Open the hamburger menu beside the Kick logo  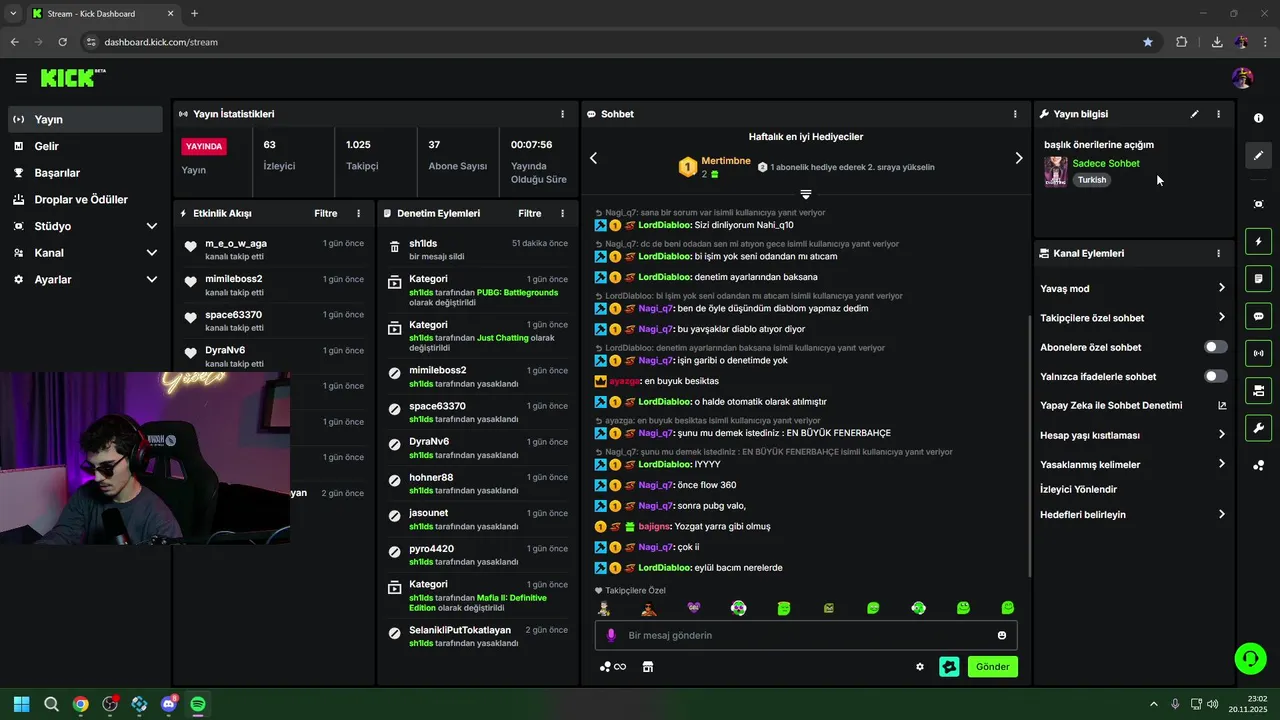coord(21,78)
